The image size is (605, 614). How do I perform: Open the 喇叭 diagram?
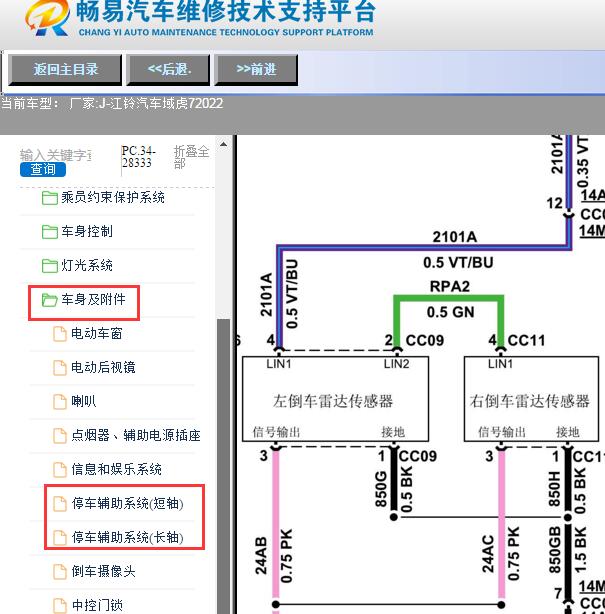pos(84,401)
